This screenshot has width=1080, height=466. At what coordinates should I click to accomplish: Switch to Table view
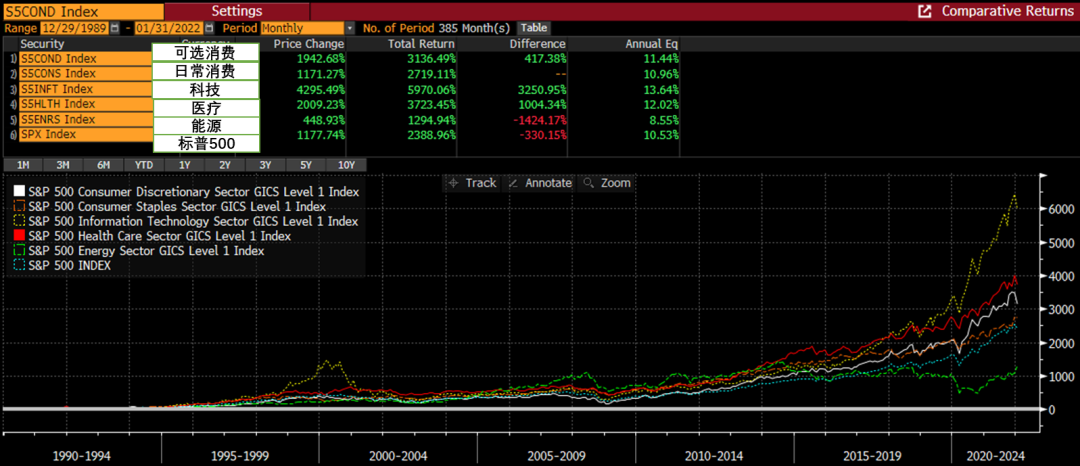[x=534, y=28]
